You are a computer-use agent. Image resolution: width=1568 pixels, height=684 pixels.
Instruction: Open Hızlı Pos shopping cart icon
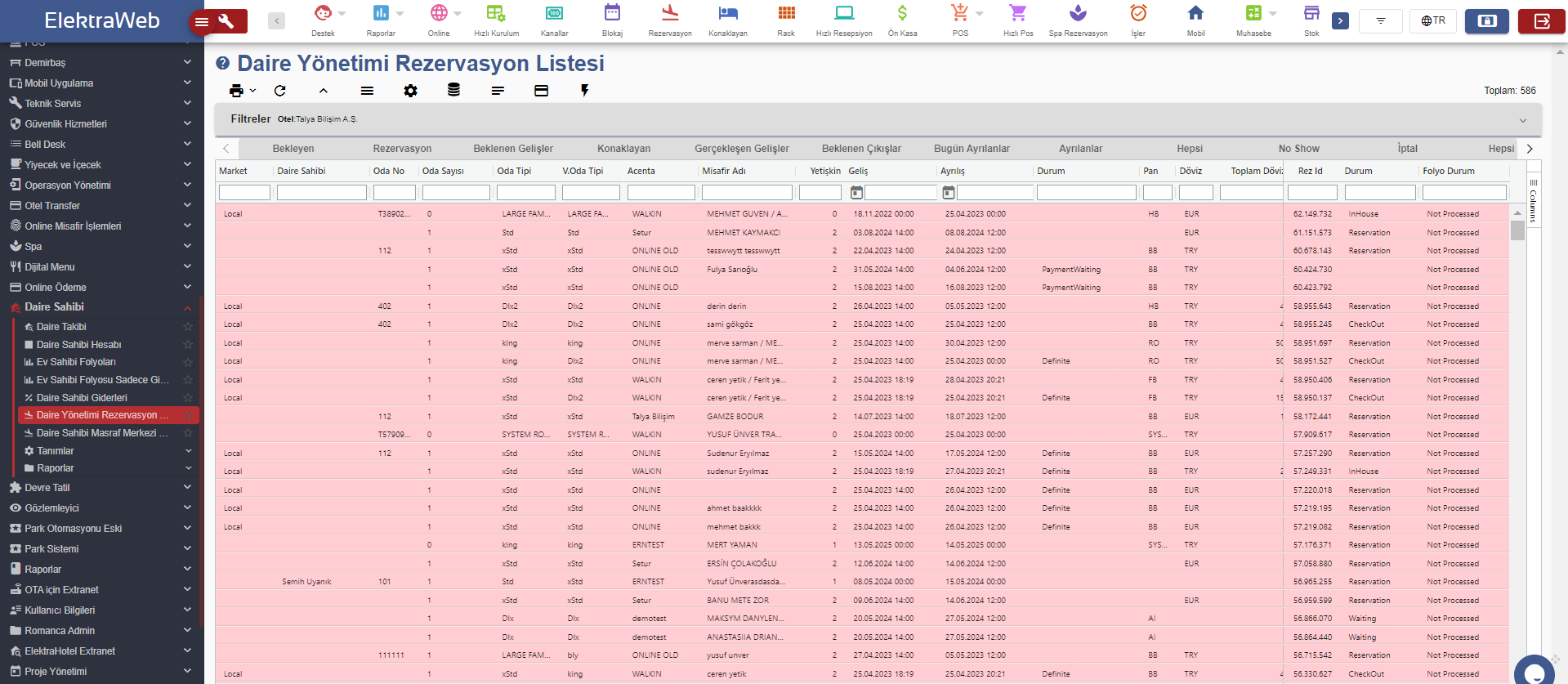pos(1017,20)
